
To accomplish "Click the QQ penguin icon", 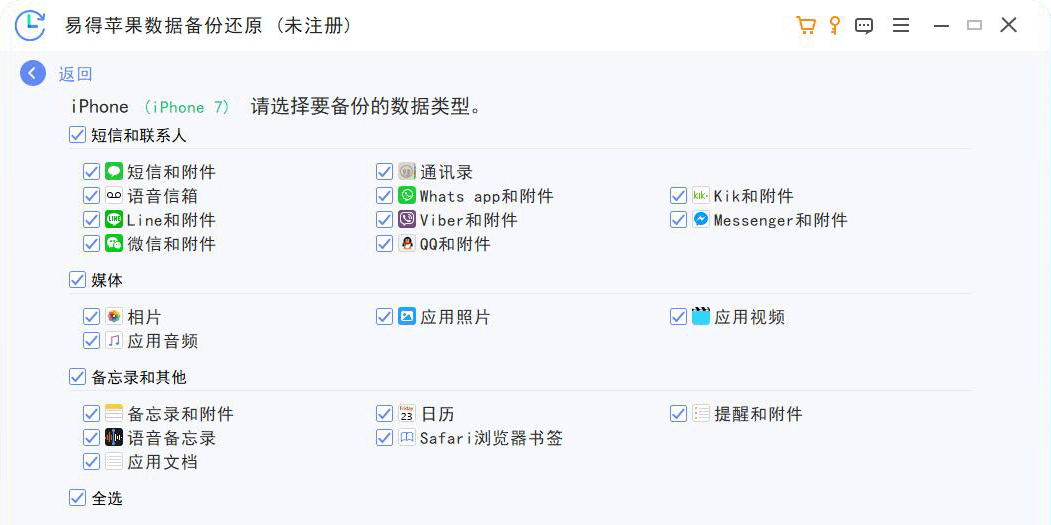I will (407, 243).
